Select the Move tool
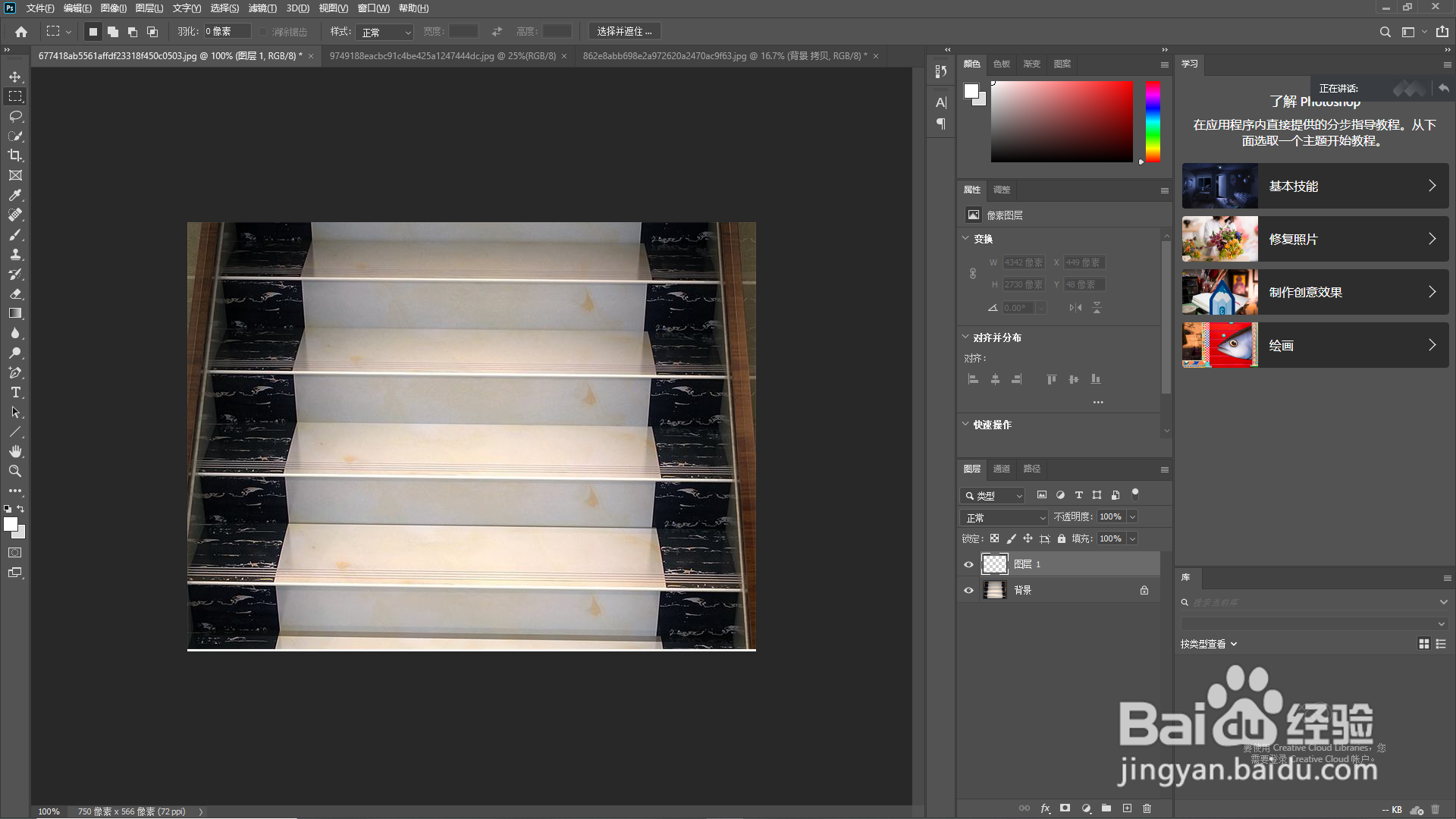 (x=15, y=77)
